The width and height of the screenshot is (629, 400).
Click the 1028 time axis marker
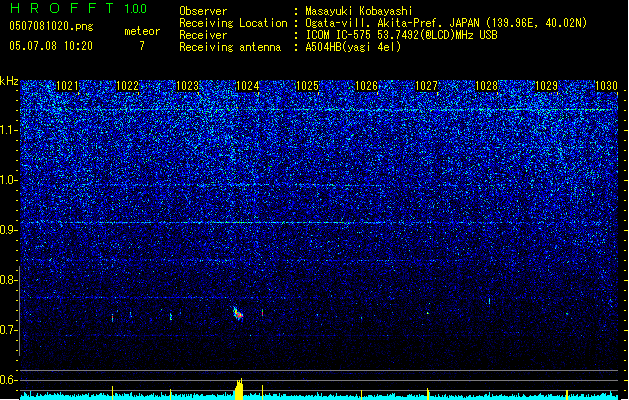pos(486,86)
